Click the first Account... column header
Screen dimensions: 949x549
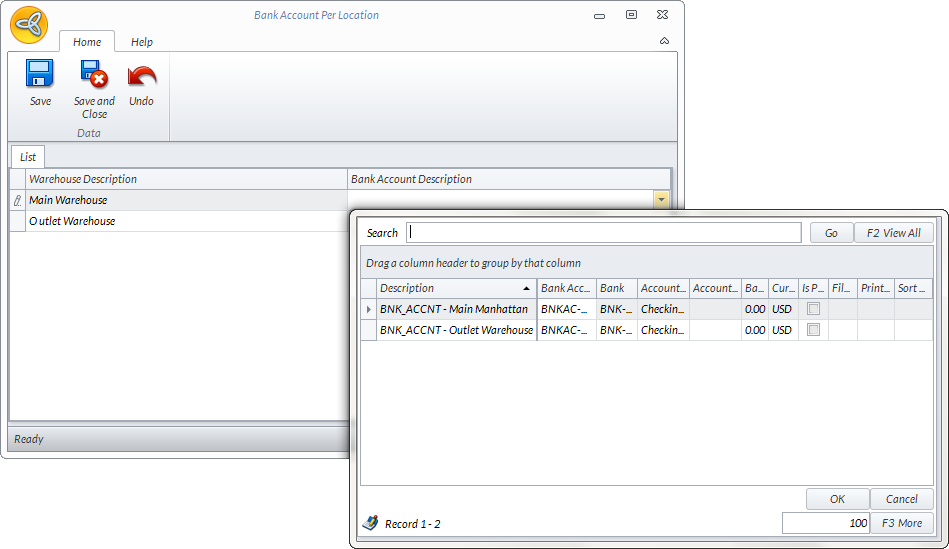[663, 288]
